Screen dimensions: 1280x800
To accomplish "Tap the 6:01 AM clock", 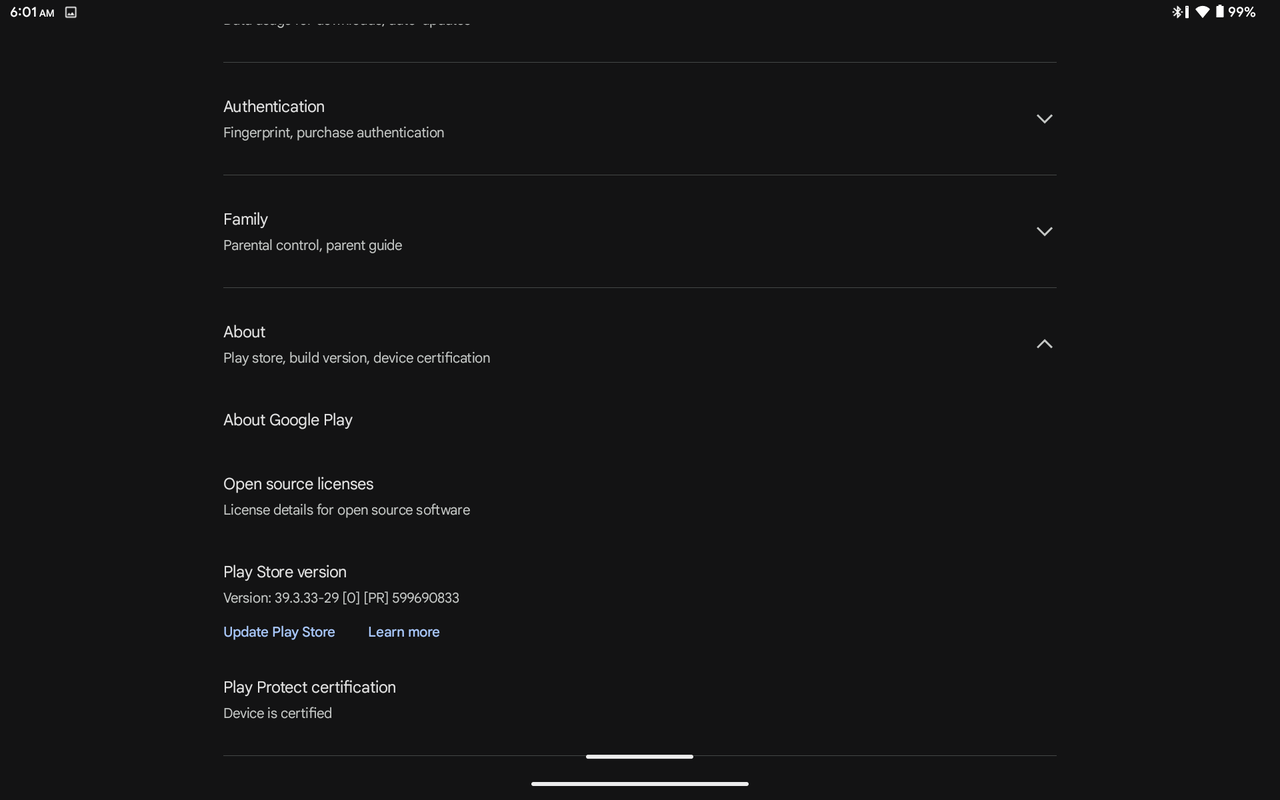I will click(32, 12).
